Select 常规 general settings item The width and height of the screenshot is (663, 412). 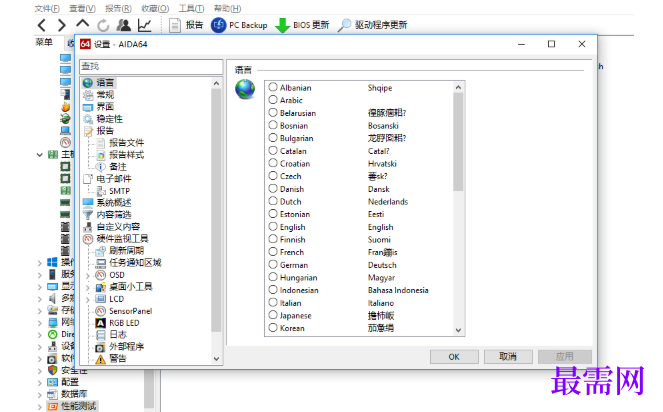(99, 95)
